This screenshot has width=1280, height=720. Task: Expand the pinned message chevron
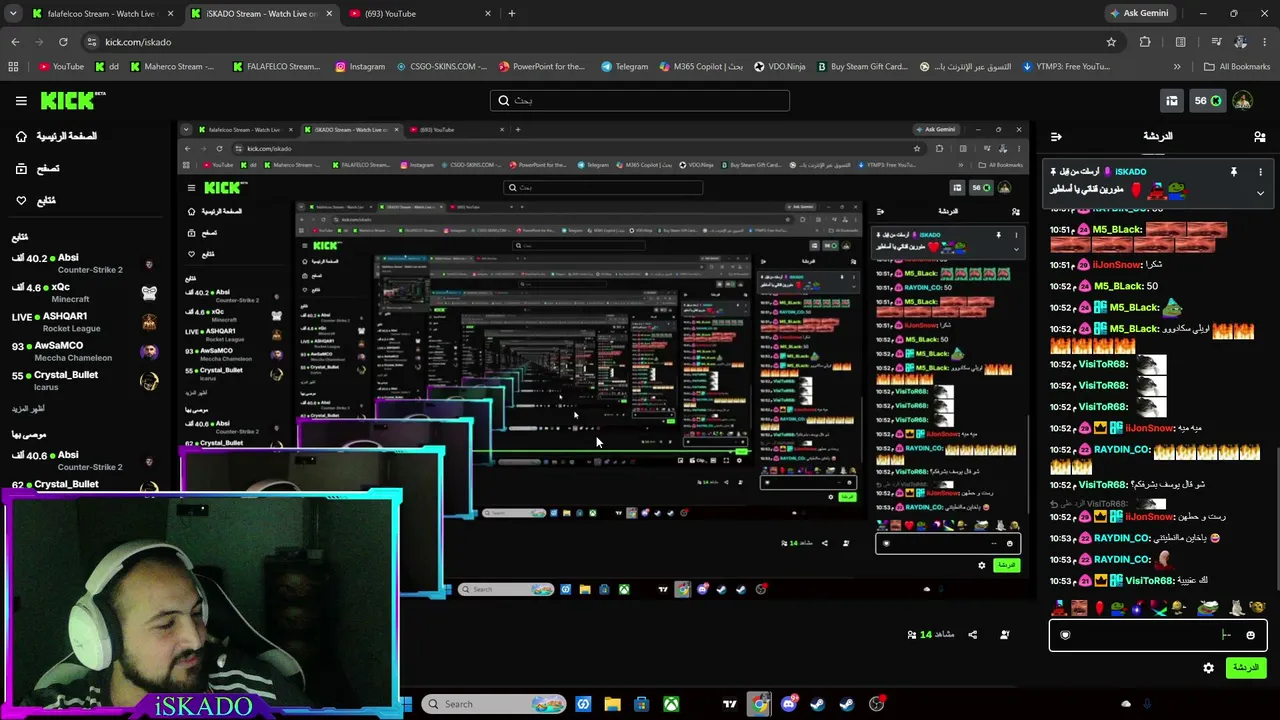pos(1260,193)
